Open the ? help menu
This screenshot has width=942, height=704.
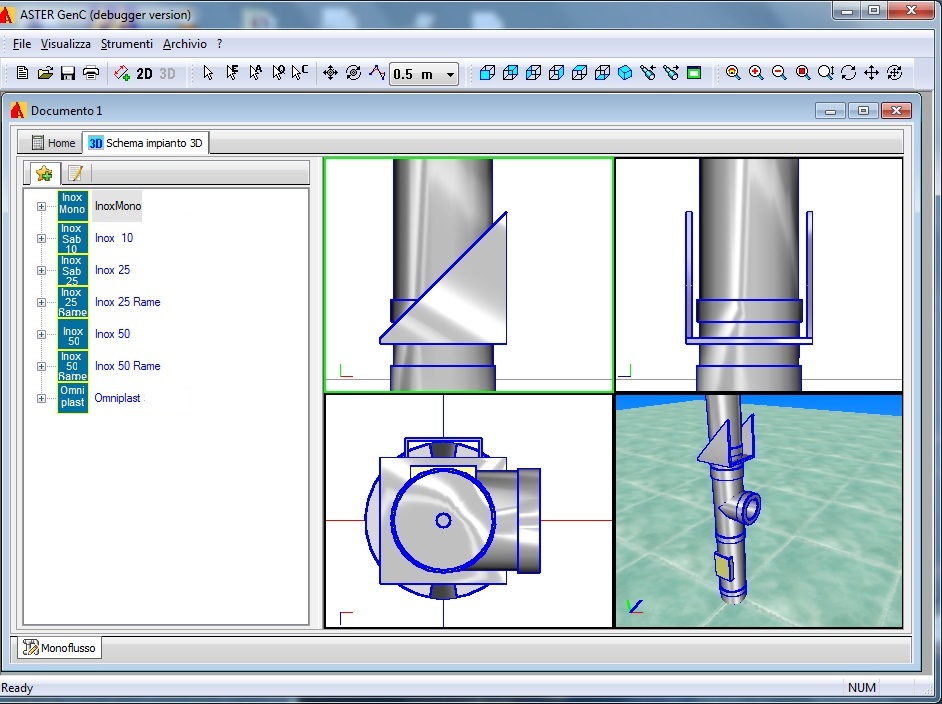tap(219, 44)
